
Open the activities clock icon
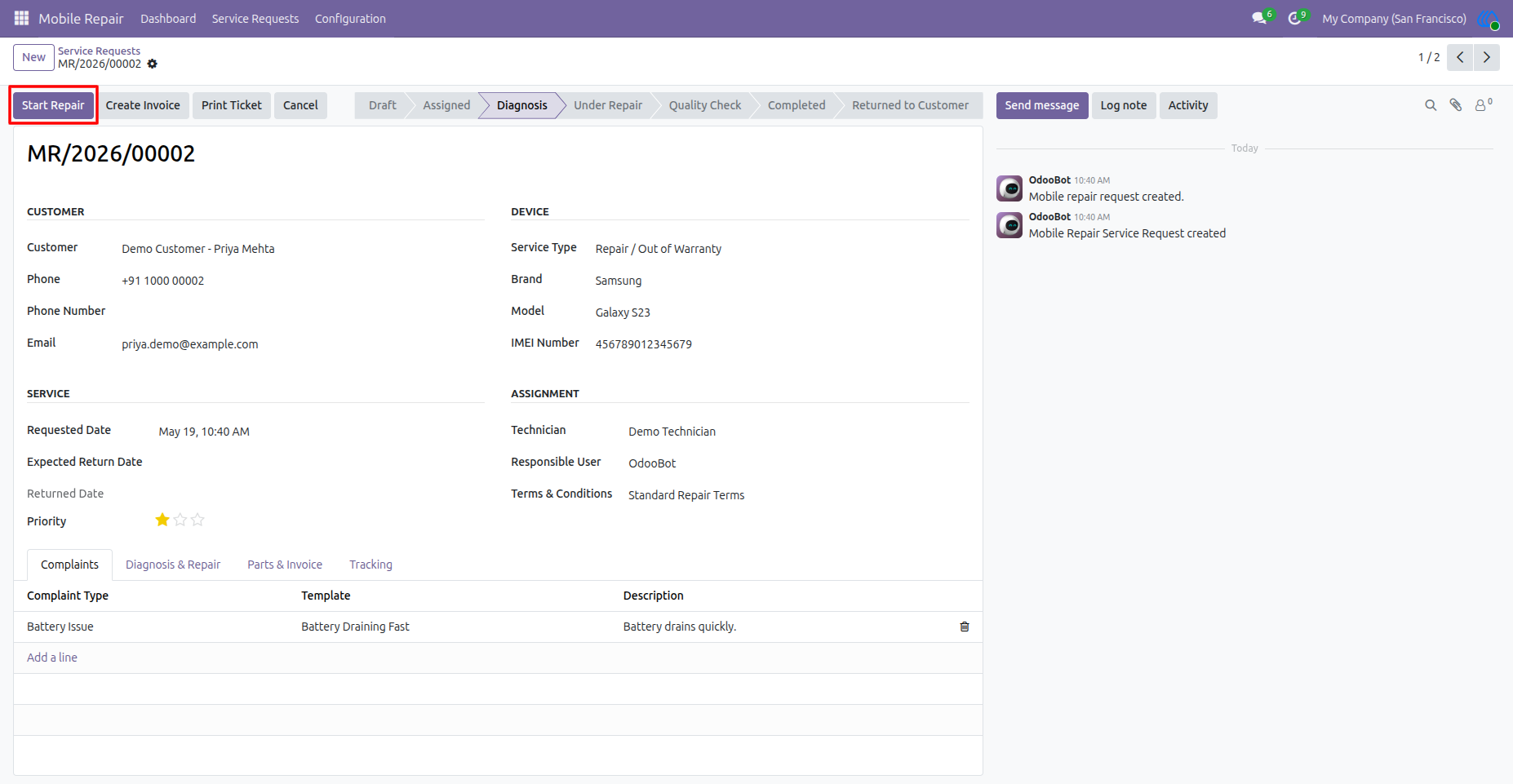[1294, 18]
